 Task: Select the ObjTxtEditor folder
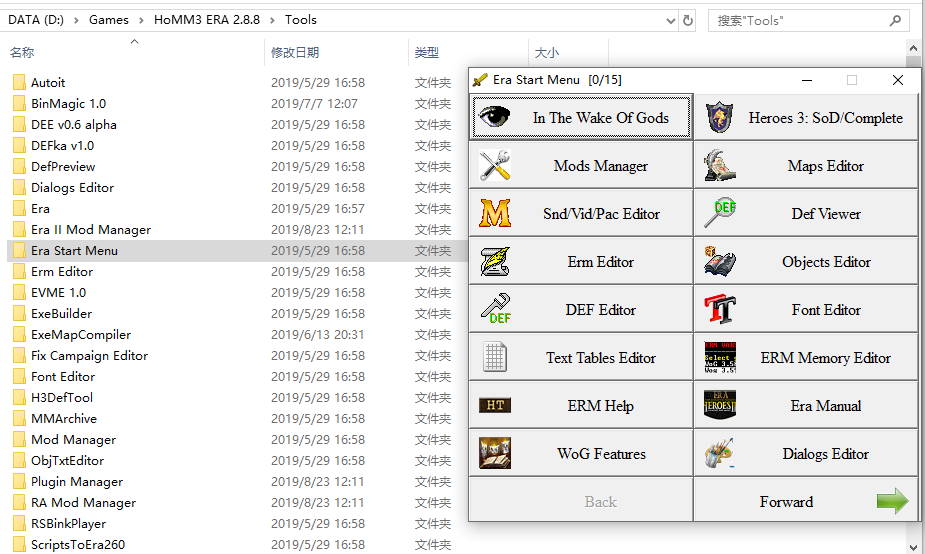(x=67, y=461)
